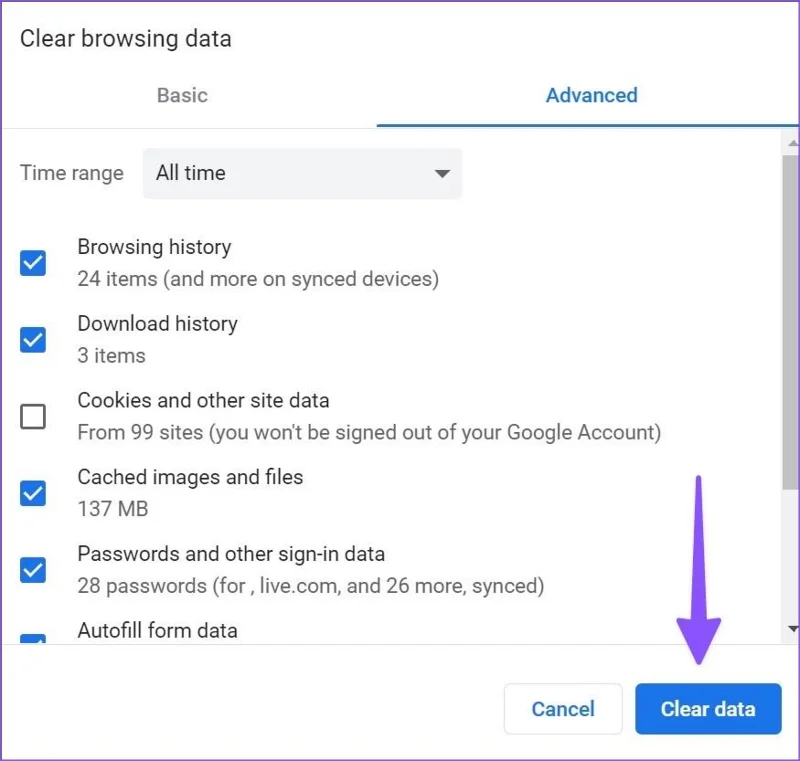The image size is (800, 761).
Task: Switch to the Basic tab
Action: click(182, 95)
